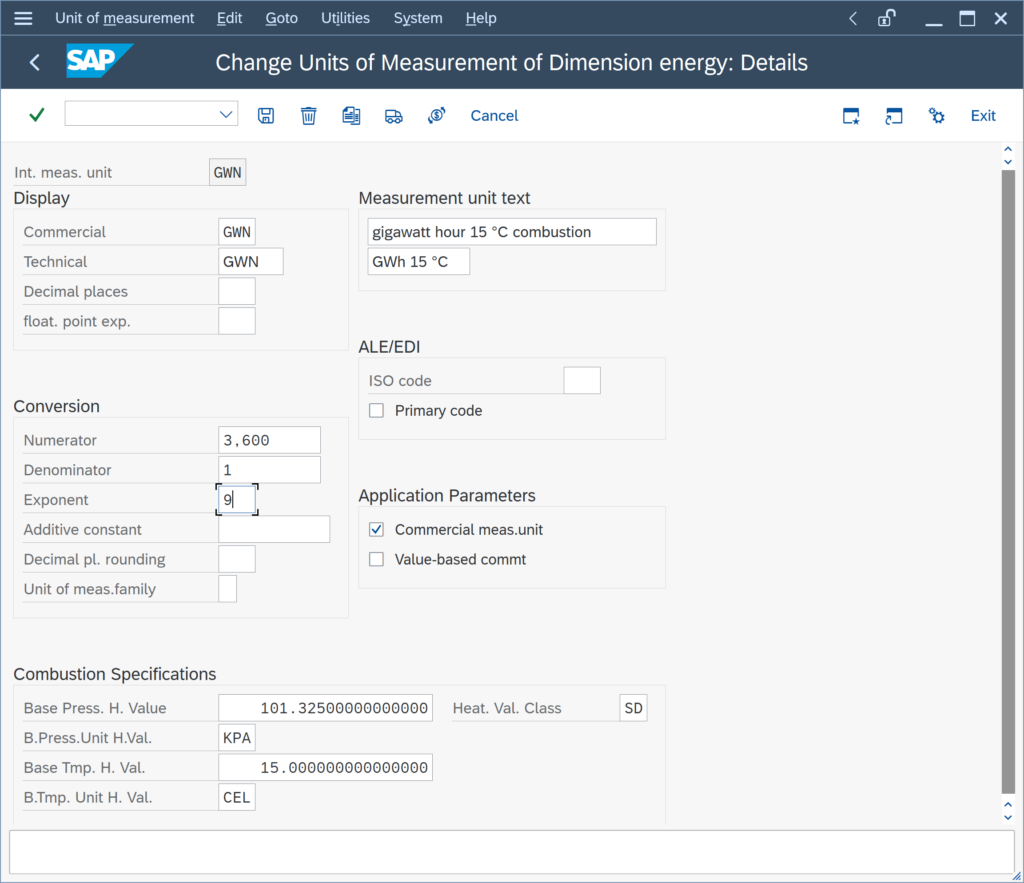Image resolution: width=1024 pixels, height=883 pixels.
Task: Click the Cancel button
Action: click(494, 116)
